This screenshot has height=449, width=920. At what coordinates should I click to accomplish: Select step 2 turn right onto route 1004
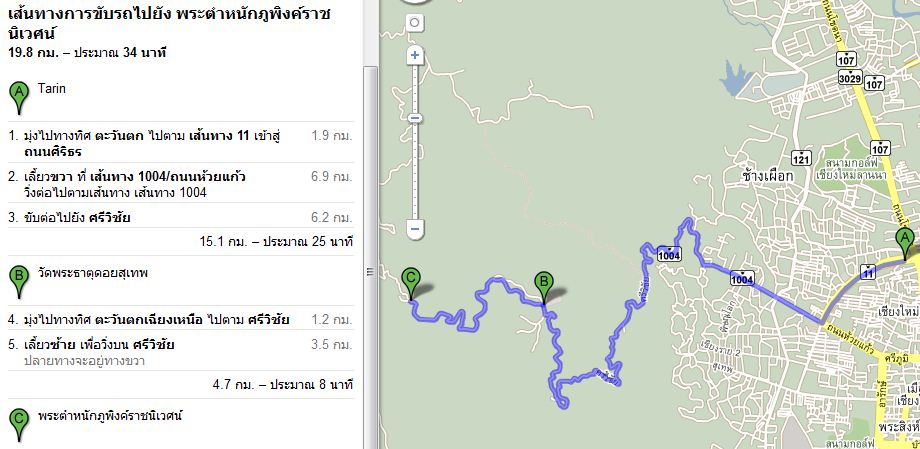point(181,184)
